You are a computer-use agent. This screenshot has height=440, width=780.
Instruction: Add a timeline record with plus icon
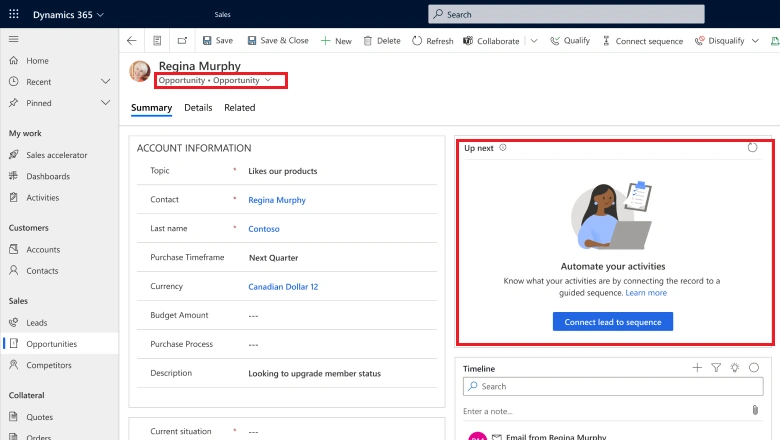pos(697,368)
